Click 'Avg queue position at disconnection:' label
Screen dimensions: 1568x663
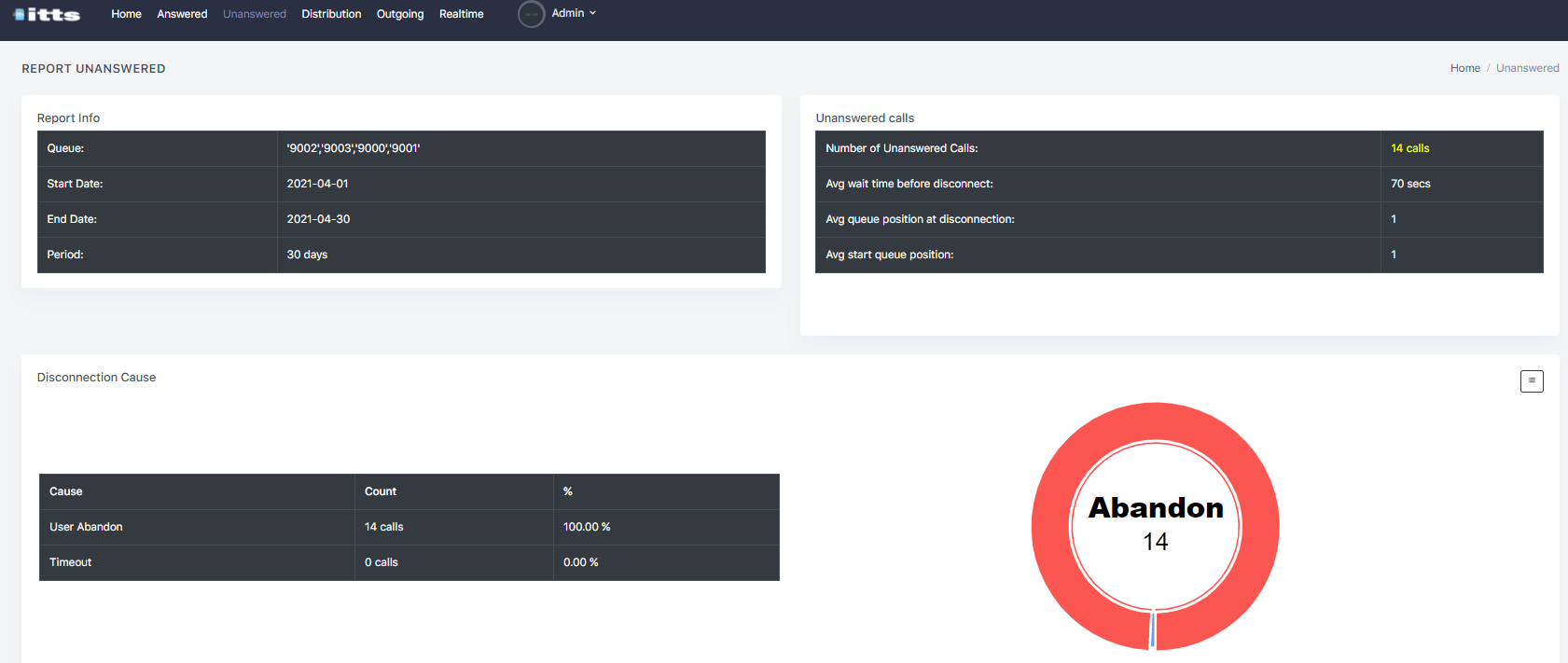pyautogui.click(x=920, y=219)
